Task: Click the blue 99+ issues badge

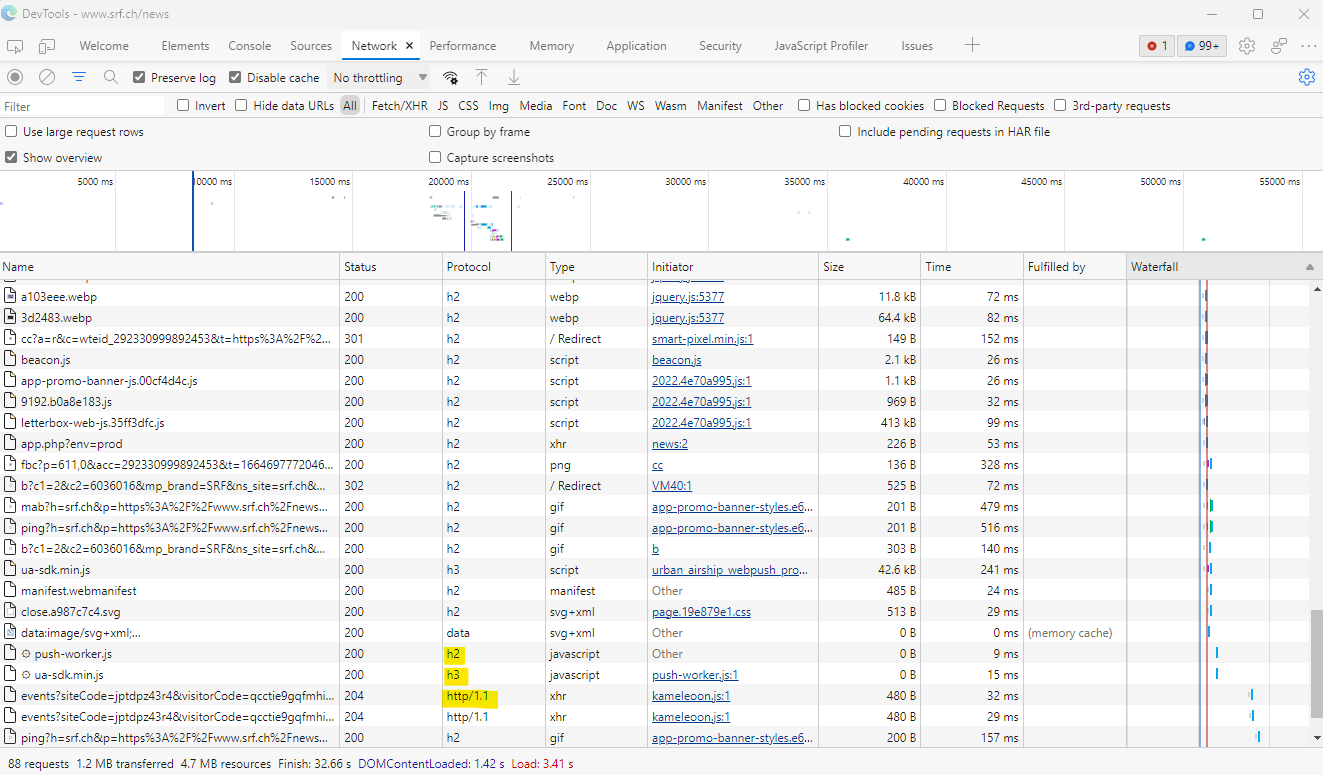Action: [1202, 46]
